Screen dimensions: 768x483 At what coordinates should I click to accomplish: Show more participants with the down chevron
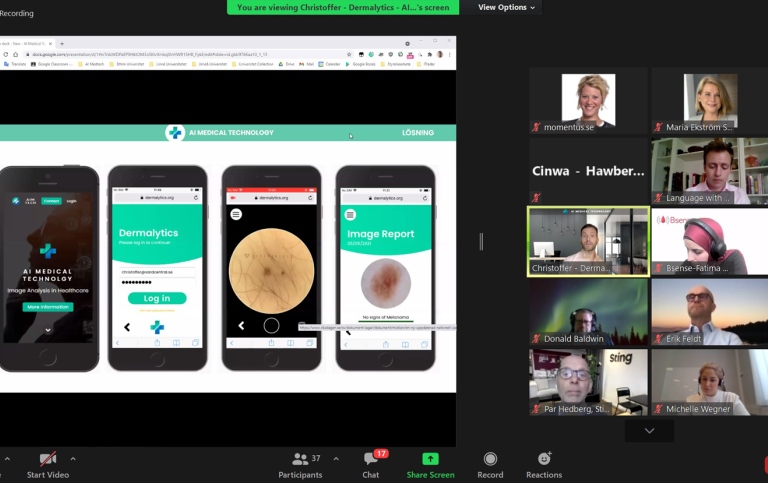tap(649, 431)
